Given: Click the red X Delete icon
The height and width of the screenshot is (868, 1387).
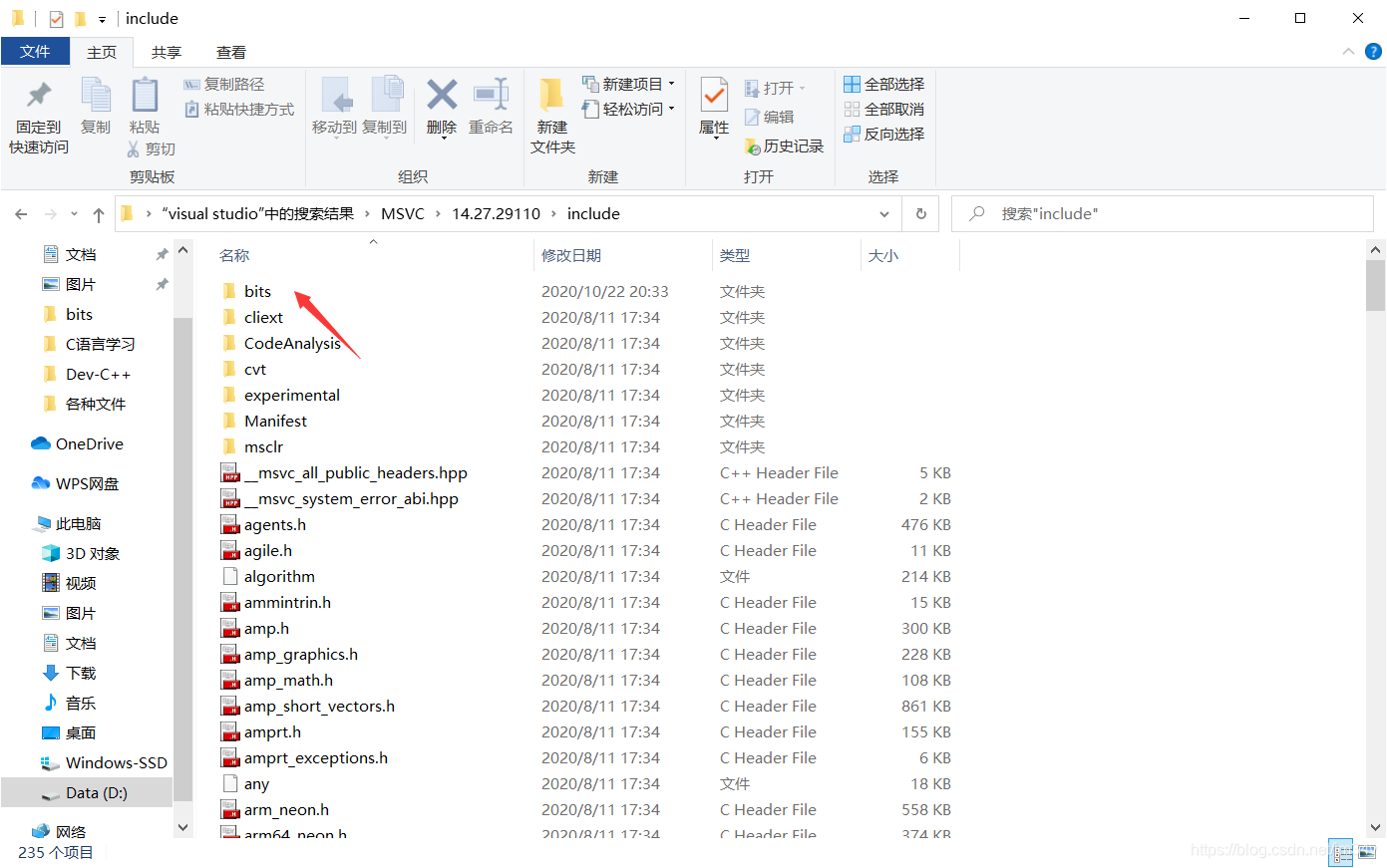Looking at the screenshot, I should 442,96.
